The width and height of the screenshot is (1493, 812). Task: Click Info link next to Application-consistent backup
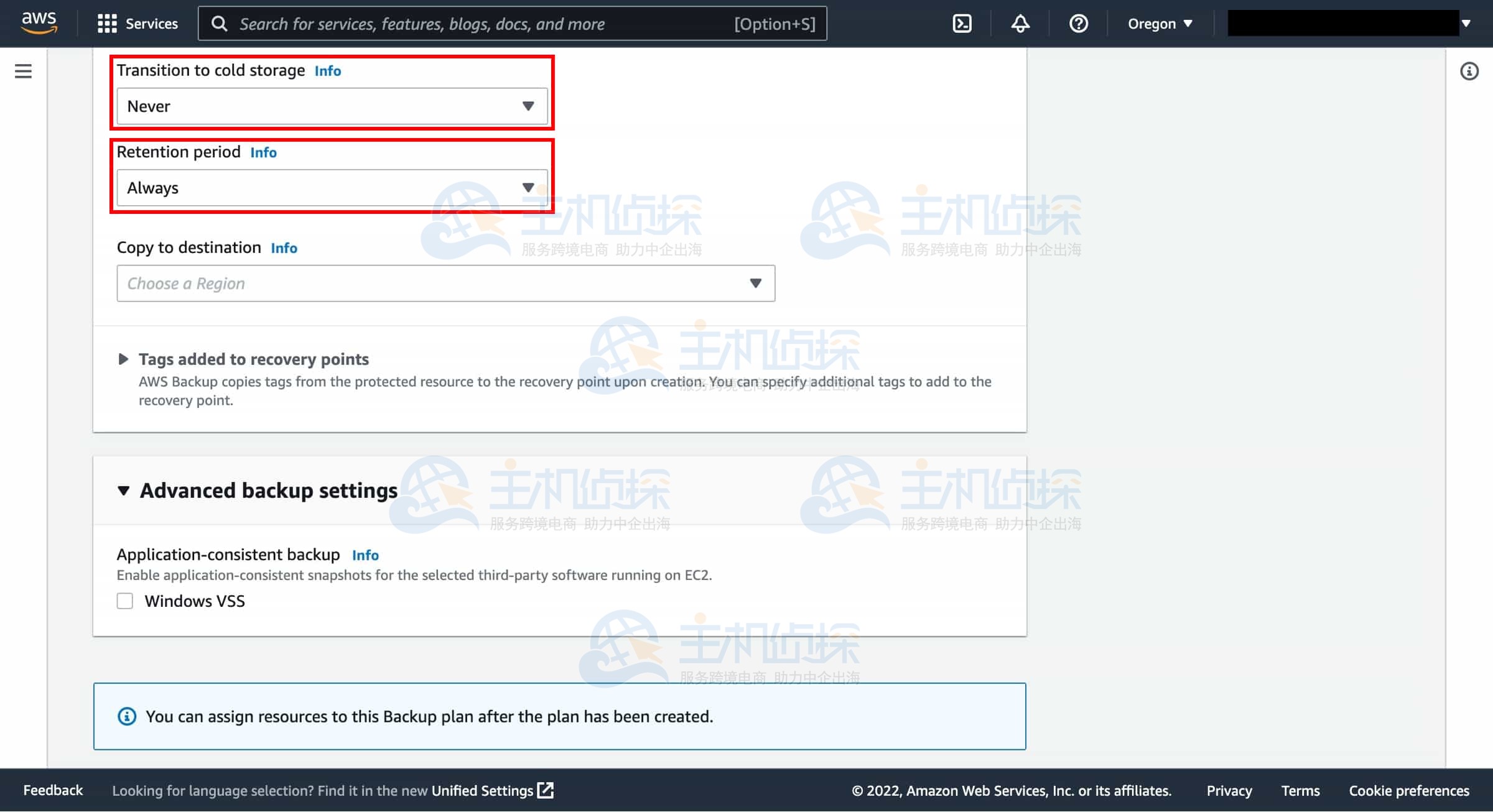365,555
